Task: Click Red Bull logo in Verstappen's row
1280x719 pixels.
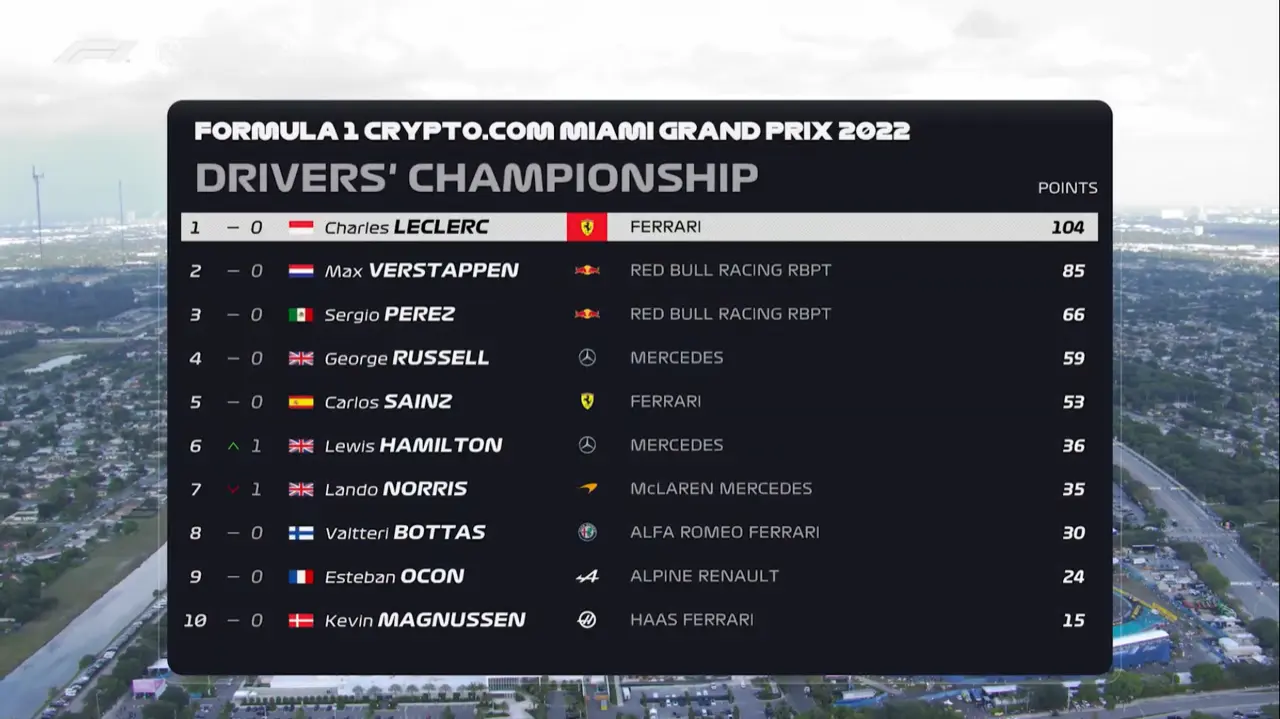Action: pyautogui.click(x=587, y=270)
